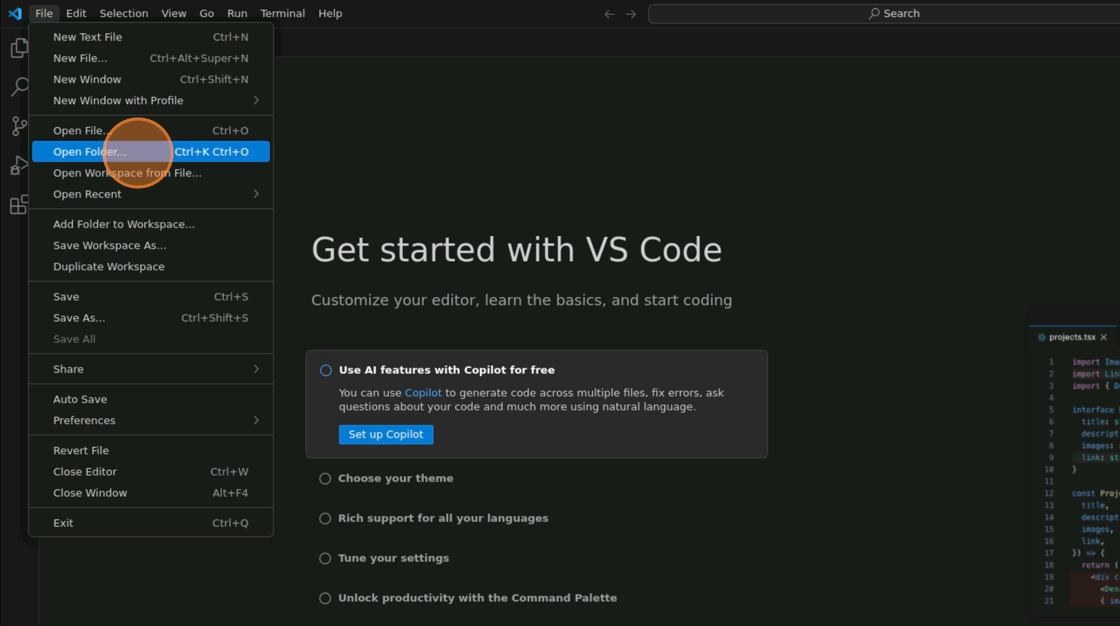Choose Open Folder... menu entry
The width and height of the screenshot is (1120, 626).
click(x=151, y=151)
